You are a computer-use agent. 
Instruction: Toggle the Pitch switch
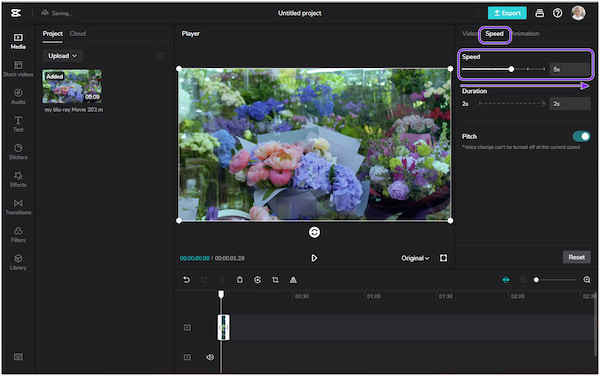click(x=581, y=136)
